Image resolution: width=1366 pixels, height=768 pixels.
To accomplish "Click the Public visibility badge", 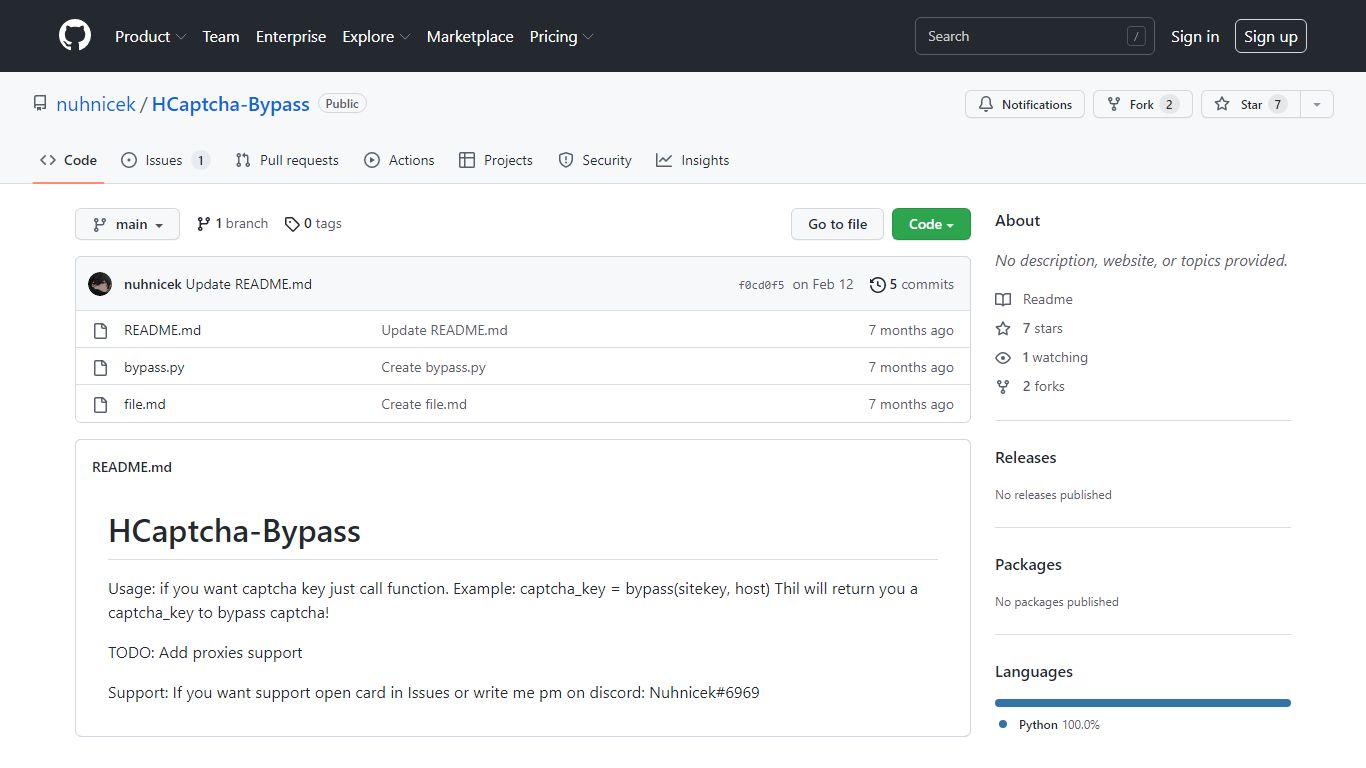I will pos(342,103).
